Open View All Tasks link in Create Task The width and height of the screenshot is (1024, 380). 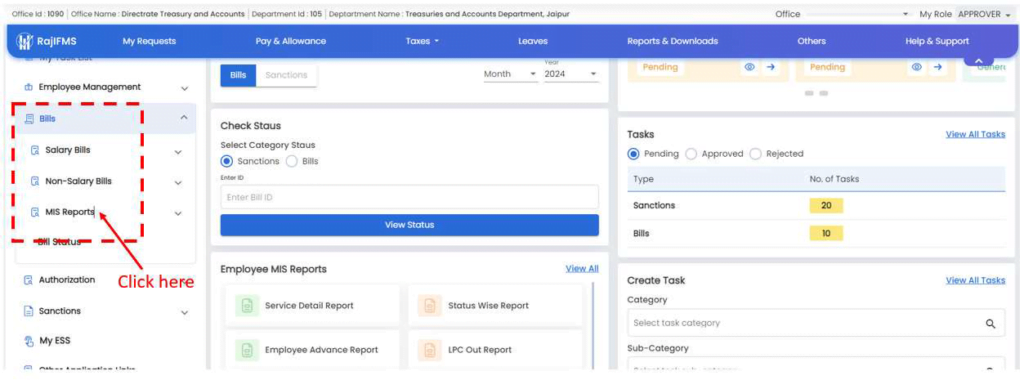(976, 280)
